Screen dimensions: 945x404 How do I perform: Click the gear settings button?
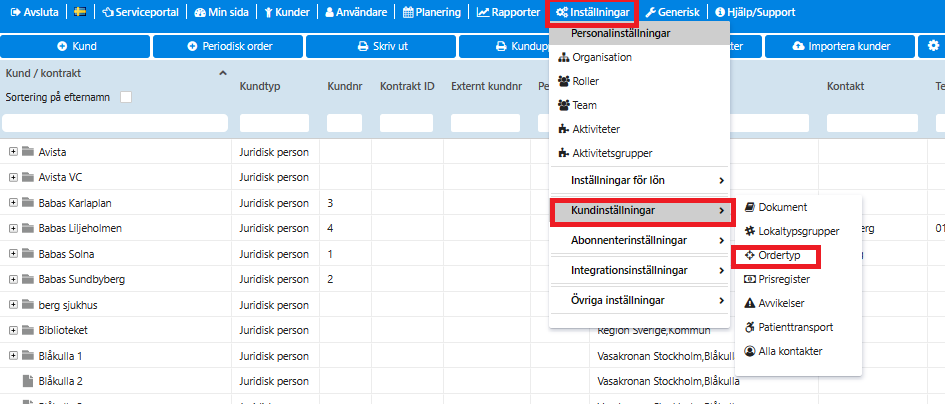[932, 46]
